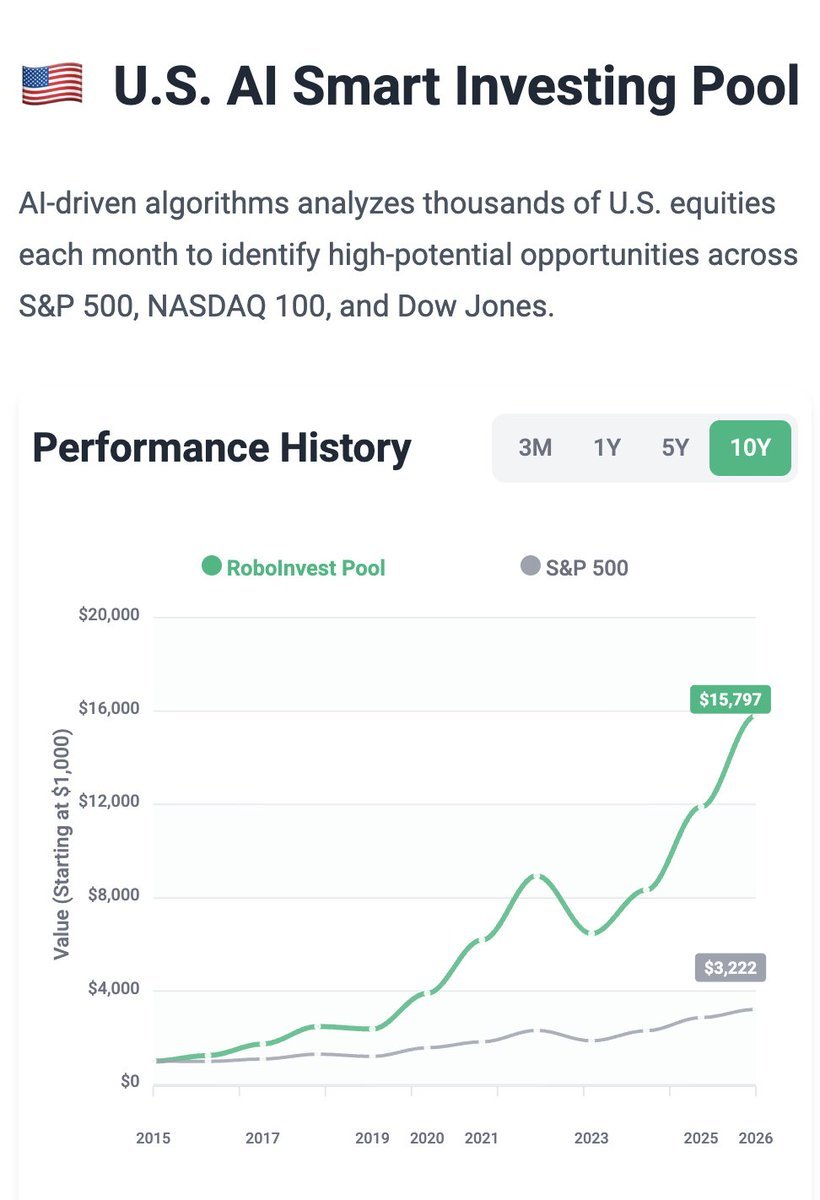Switch to the 1Y time range

pos(606,447)
